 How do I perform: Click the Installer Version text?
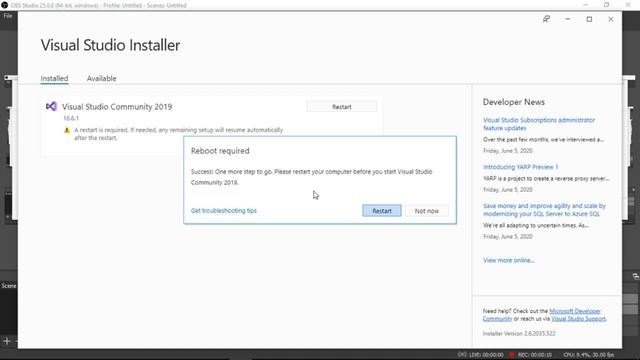[x=519, y=333]
